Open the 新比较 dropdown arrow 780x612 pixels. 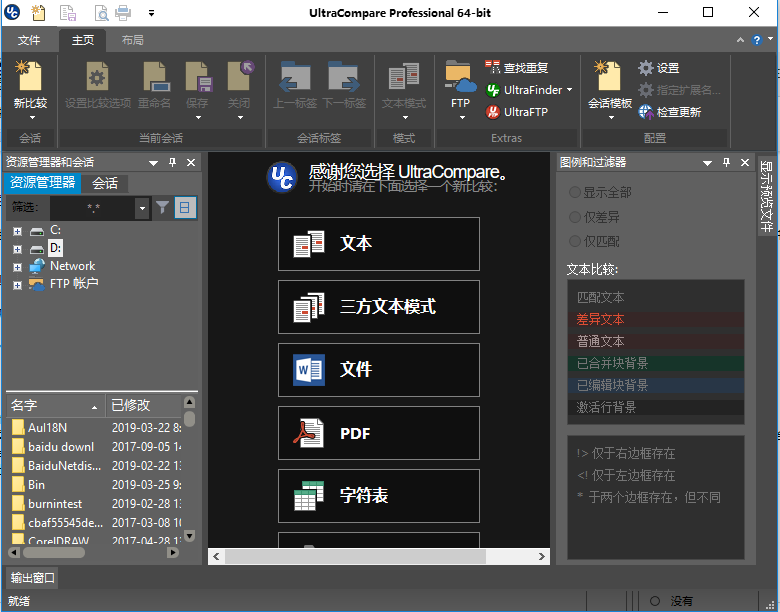(32, 117)
